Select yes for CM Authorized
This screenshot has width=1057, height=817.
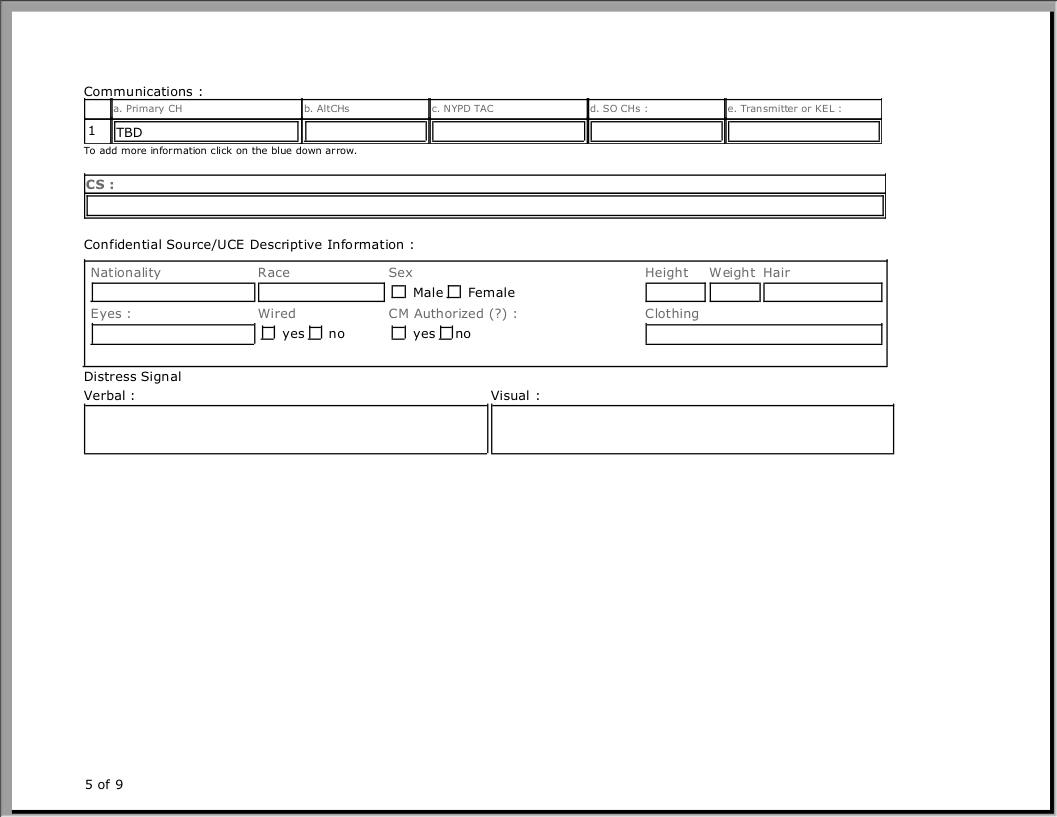[399, 333]
